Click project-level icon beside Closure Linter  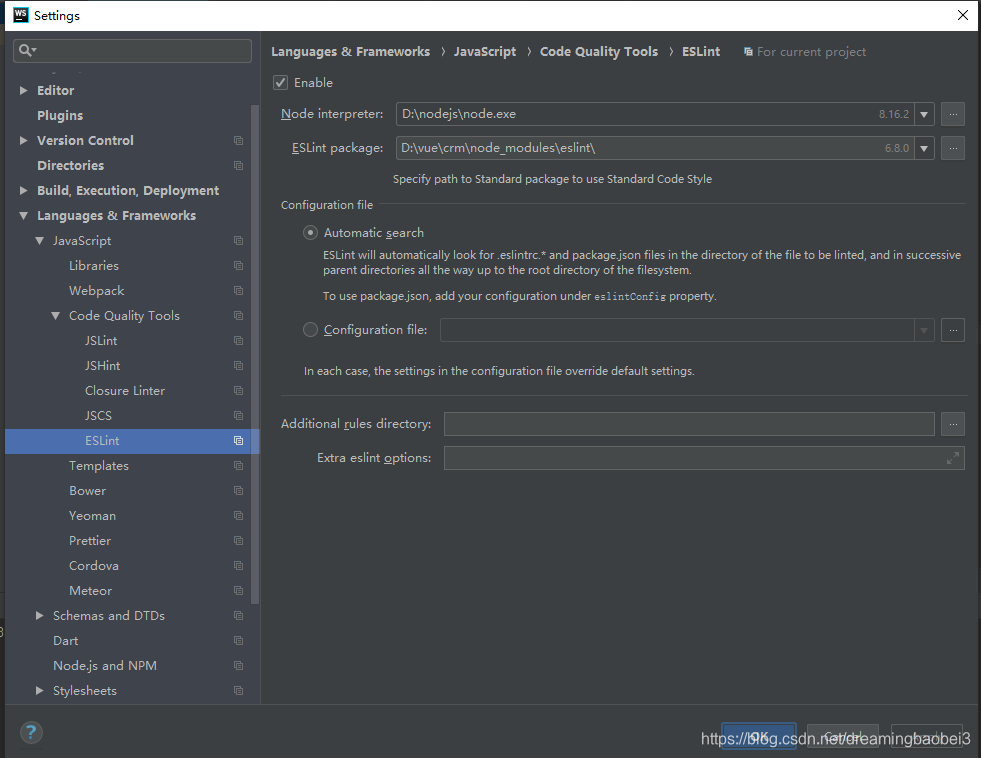(238, 390)
